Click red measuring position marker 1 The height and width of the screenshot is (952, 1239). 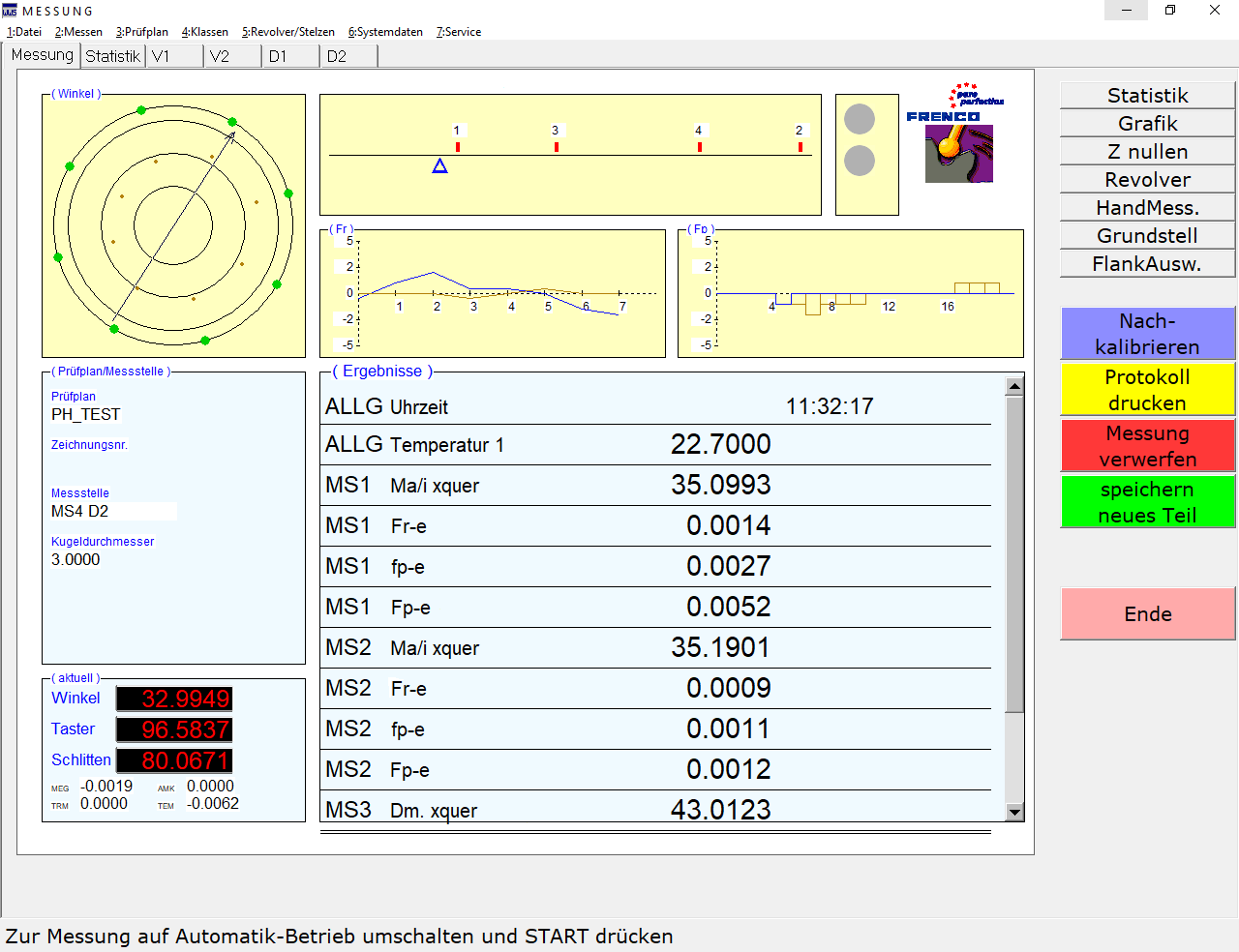458,147
